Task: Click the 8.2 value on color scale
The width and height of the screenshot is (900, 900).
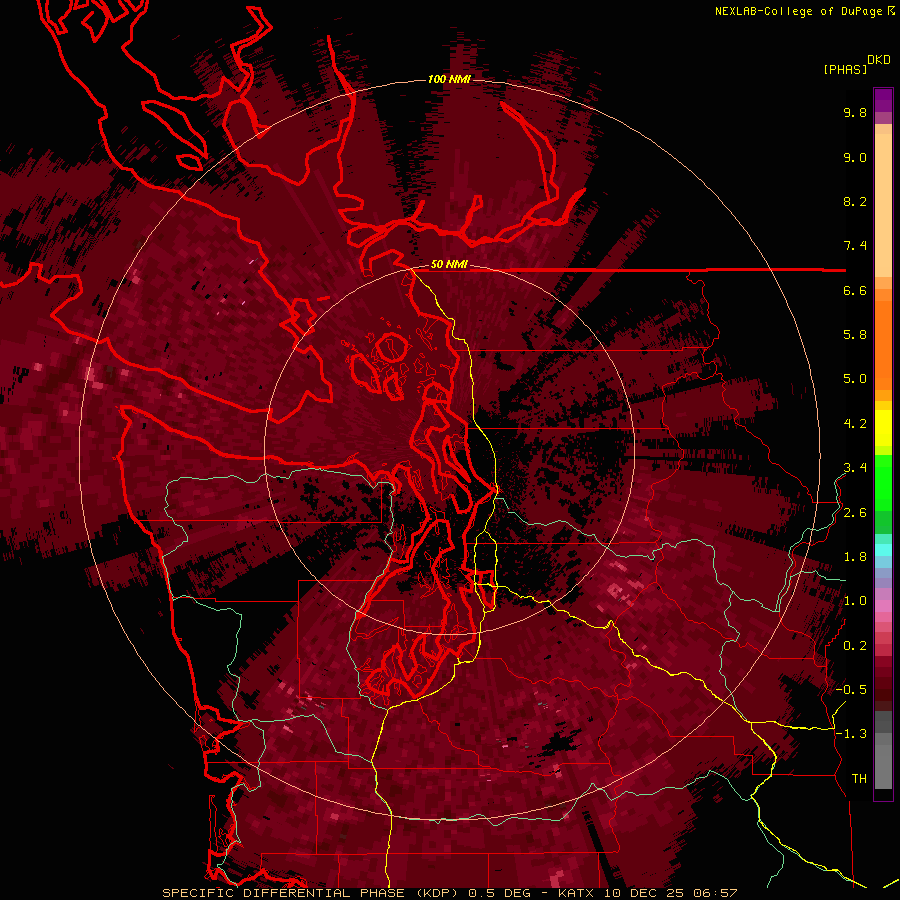Action: pyautogui.click(x=855, y=201)
